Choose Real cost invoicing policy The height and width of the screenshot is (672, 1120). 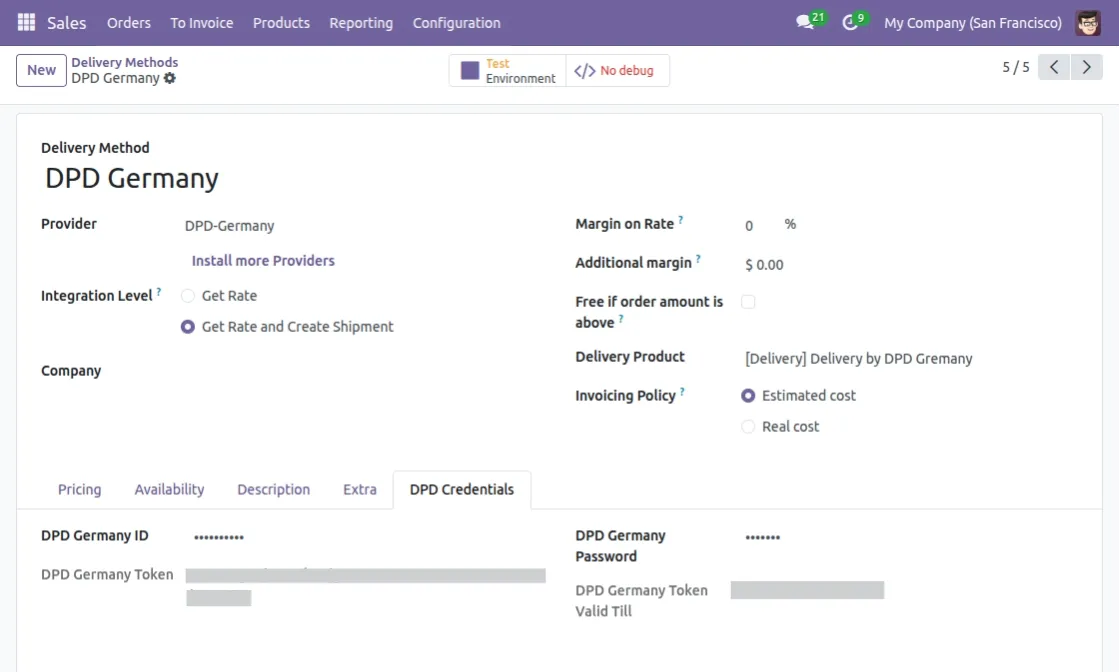748,427
